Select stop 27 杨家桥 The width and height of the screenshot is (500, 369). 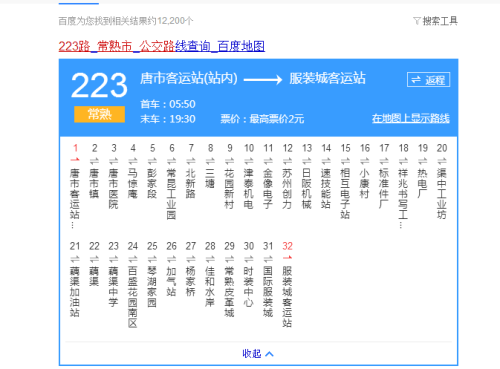[191, 281]
